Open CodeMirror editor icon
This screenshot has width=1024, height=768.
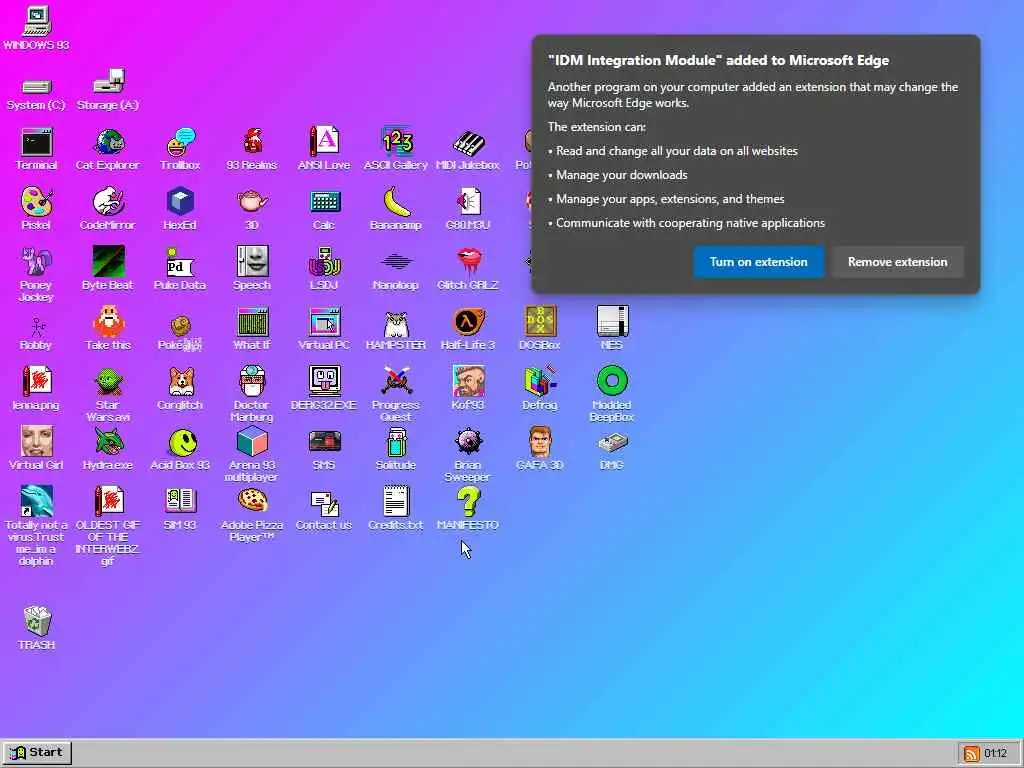[108, 202]
